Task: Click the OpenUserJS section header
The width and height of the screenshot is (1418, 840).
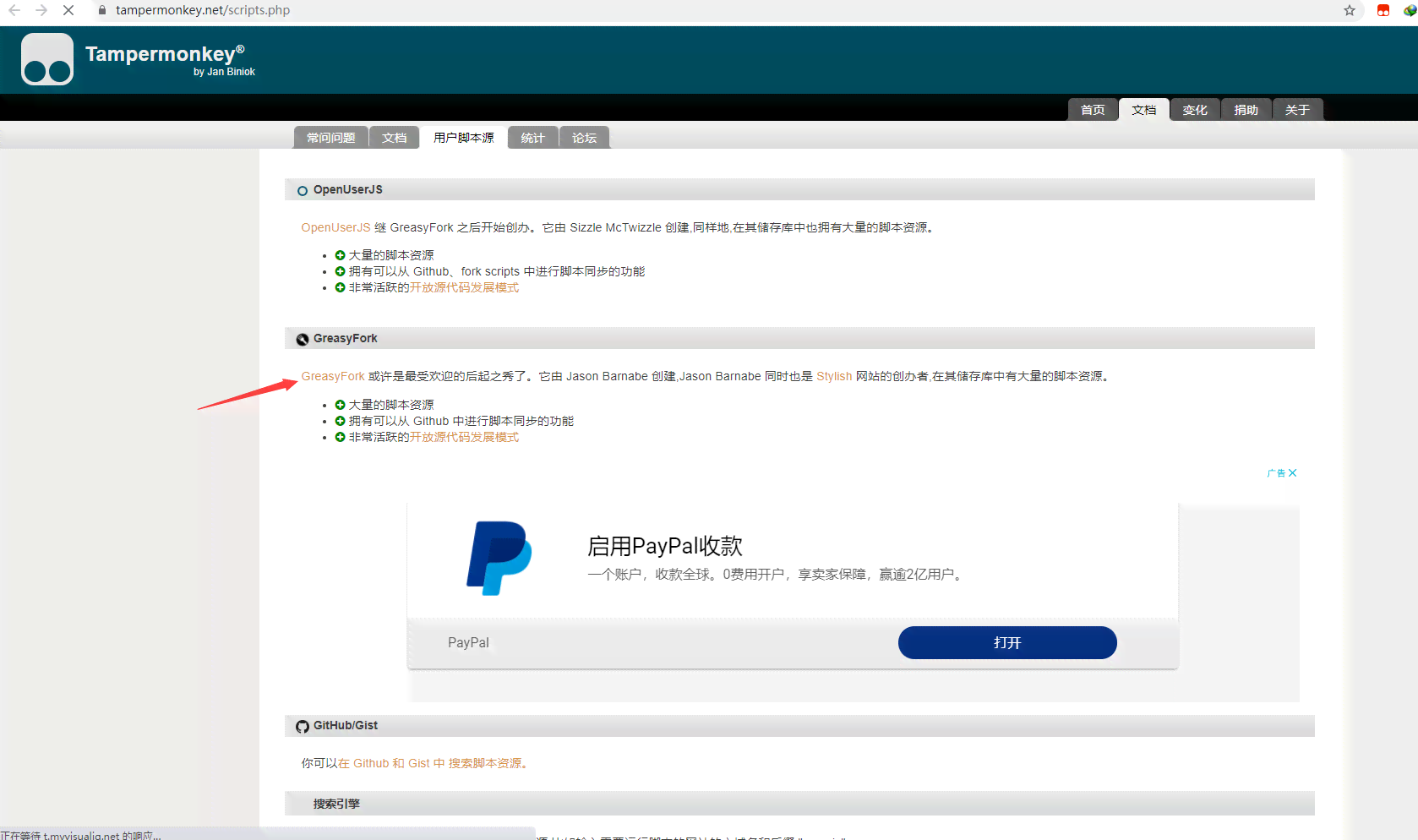Action: [x=799, y=189]
